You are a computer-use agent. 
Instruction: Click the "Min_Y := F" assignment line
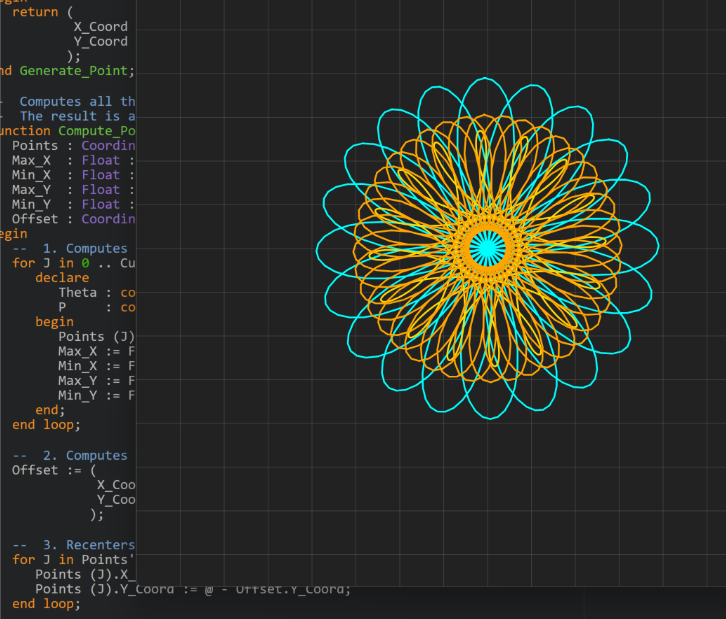tap(95, 396)
